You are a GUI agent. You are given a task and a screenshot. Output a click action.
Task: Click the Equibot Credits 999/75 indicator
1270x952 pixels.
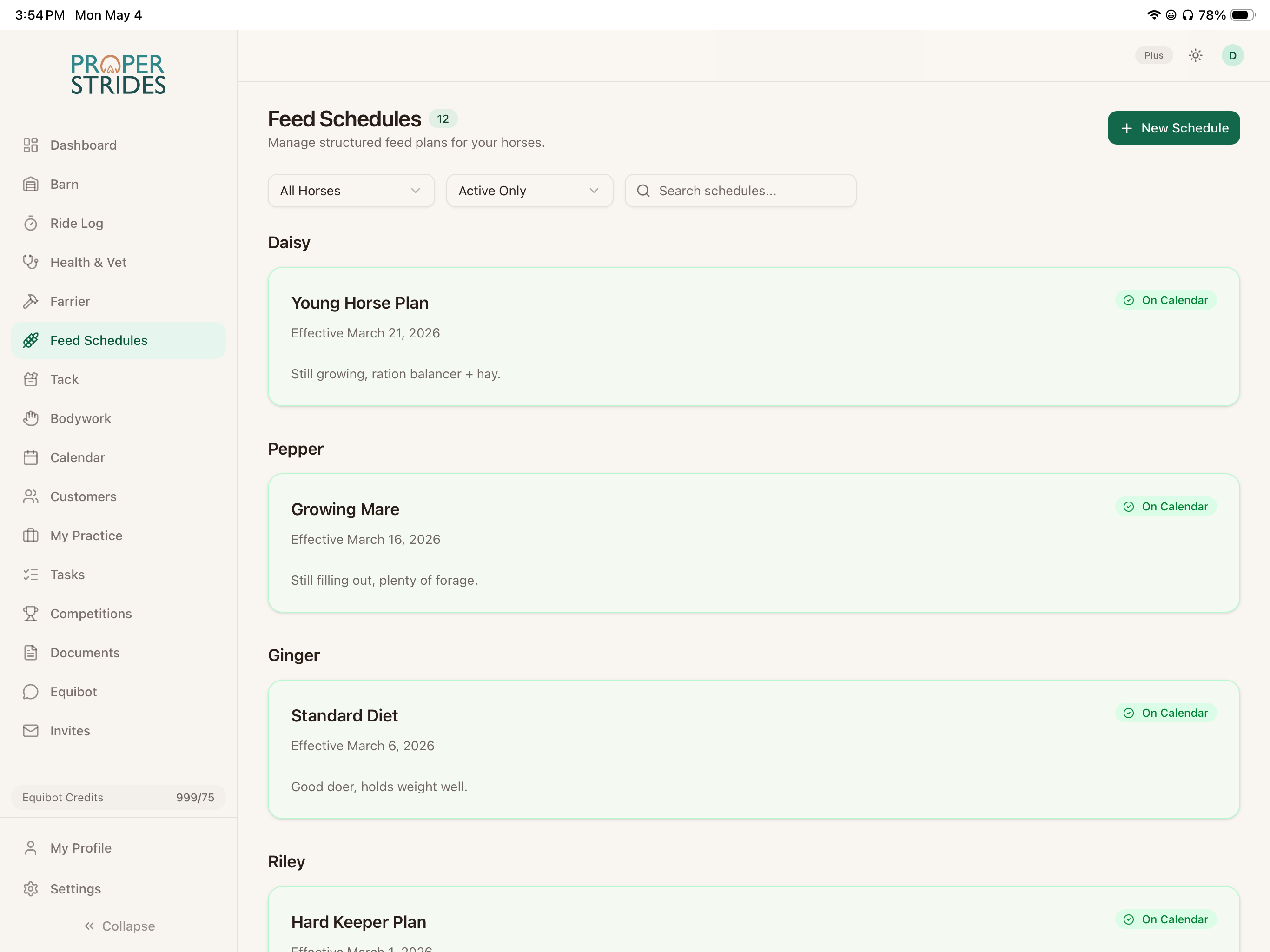tap(119, 798)
